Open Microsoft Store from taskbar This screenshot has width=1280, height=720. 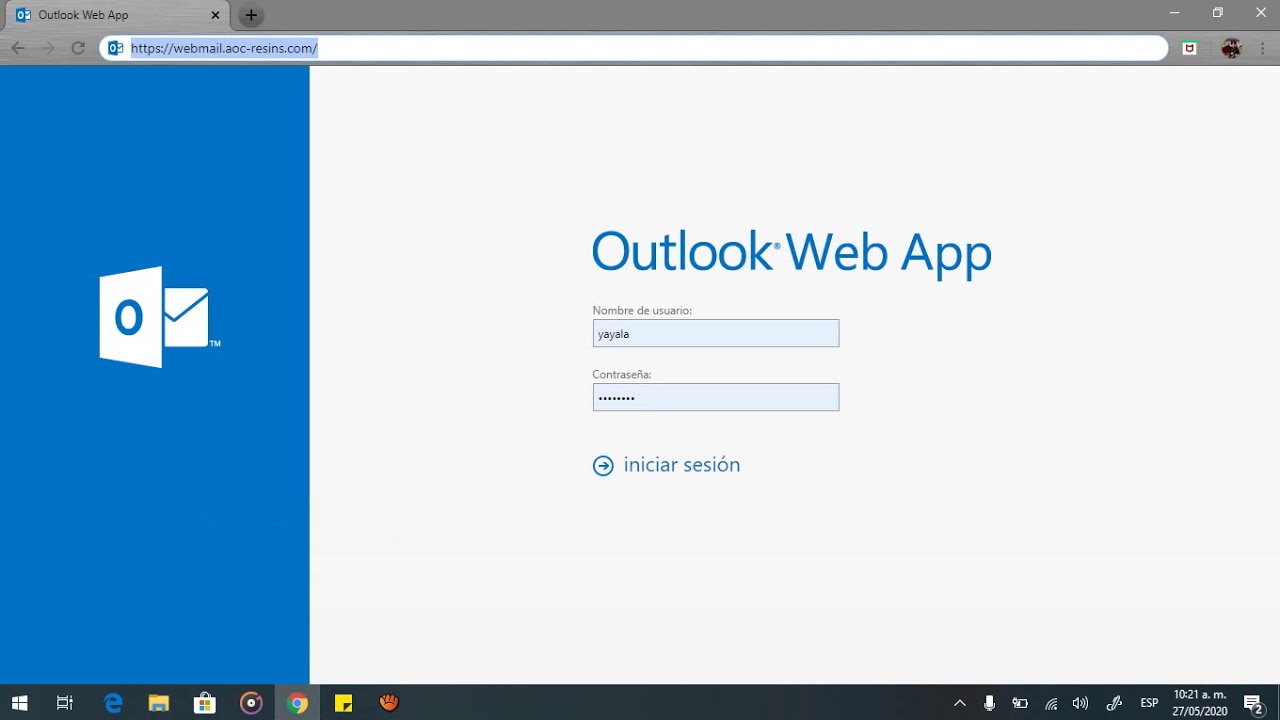click(205, 703)
